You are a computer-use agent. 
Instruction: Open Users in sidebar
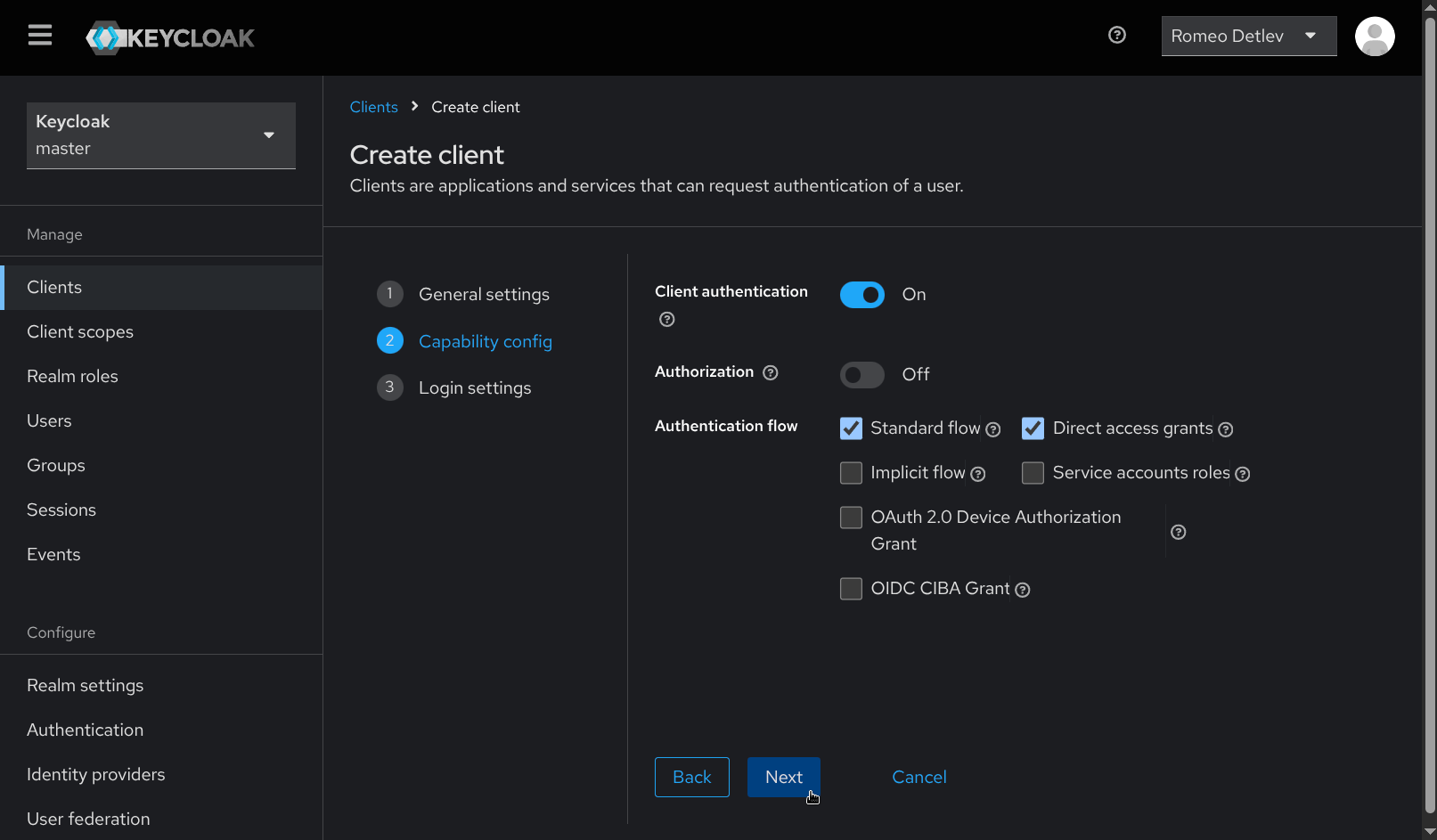point(161,421)
